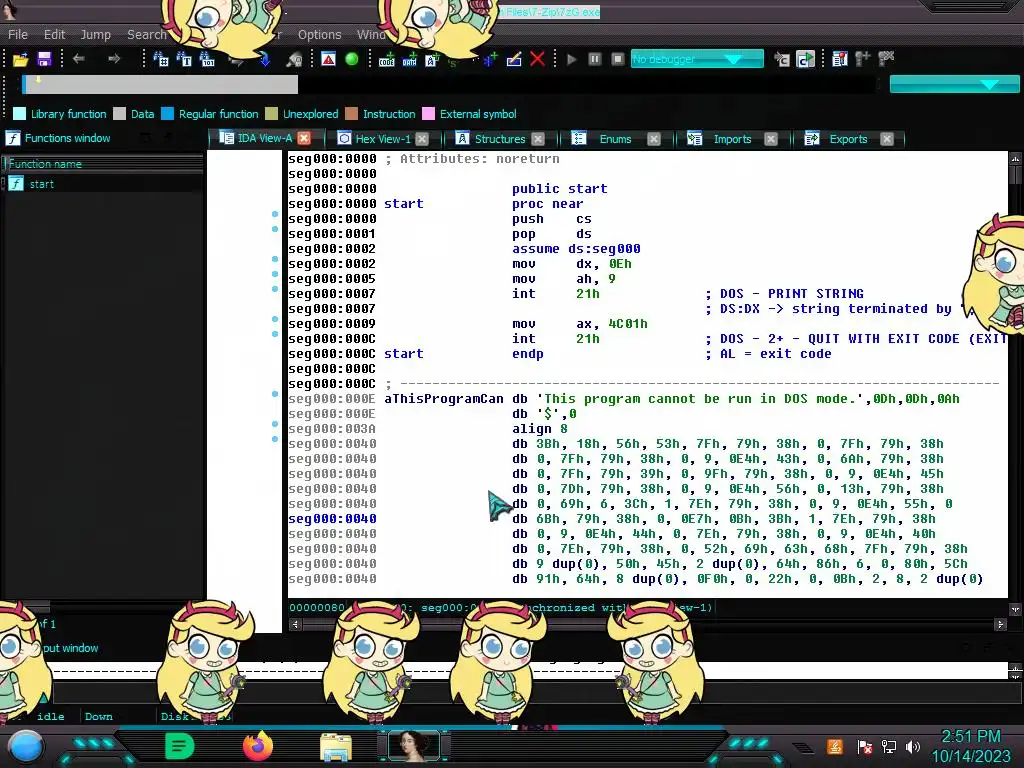Click the binary search 101 binoculars icon
The image size is (1024, 768).
[x=207, y=59]
